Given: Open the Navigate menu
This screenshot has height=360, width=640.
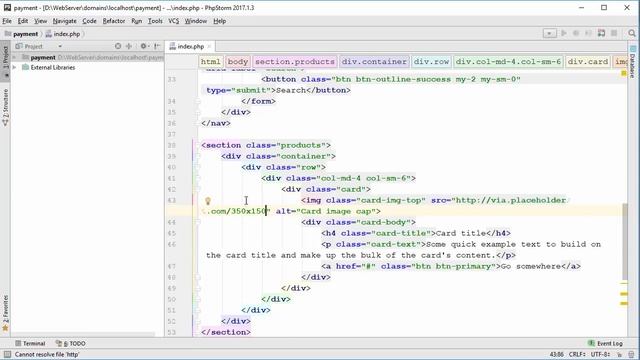Looking at the screenshot, I should coord(64,21).
